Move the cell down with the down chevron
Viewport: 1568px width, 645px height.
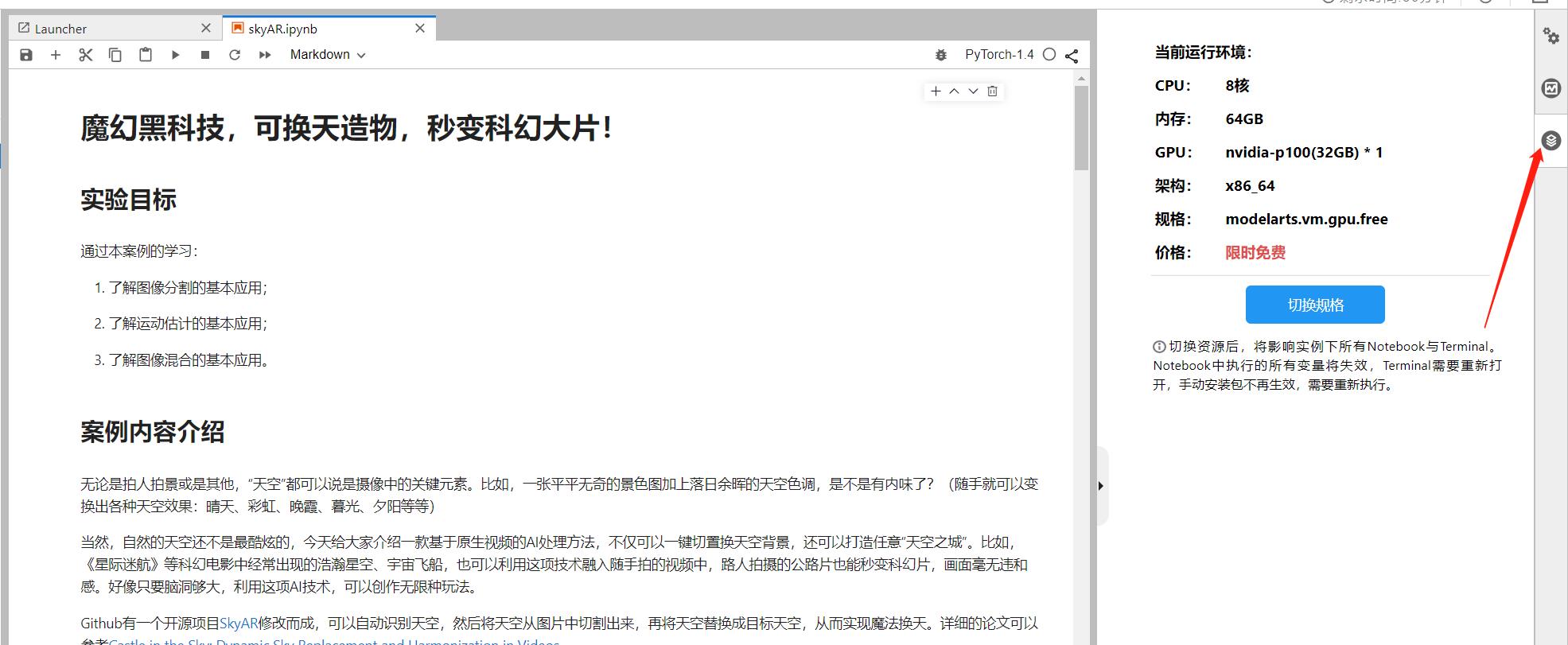[973, 91]
